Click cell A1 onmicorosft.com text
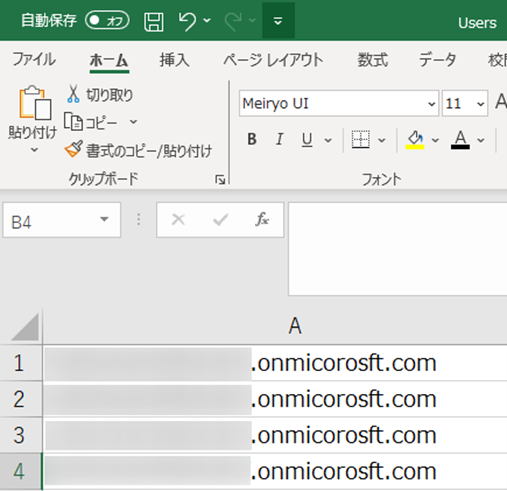Image resolution: width=507 pixels, height=491 pixels. [344, 363]
